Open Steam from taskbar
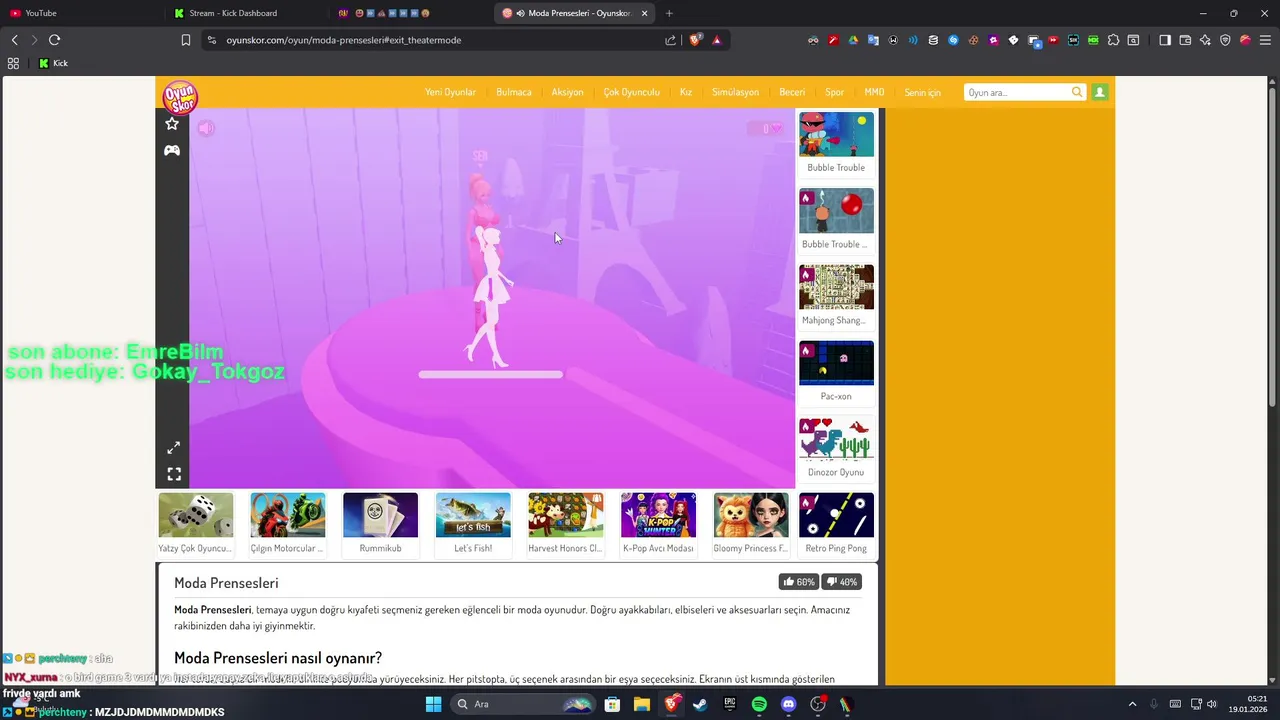 tap(700, 704)
